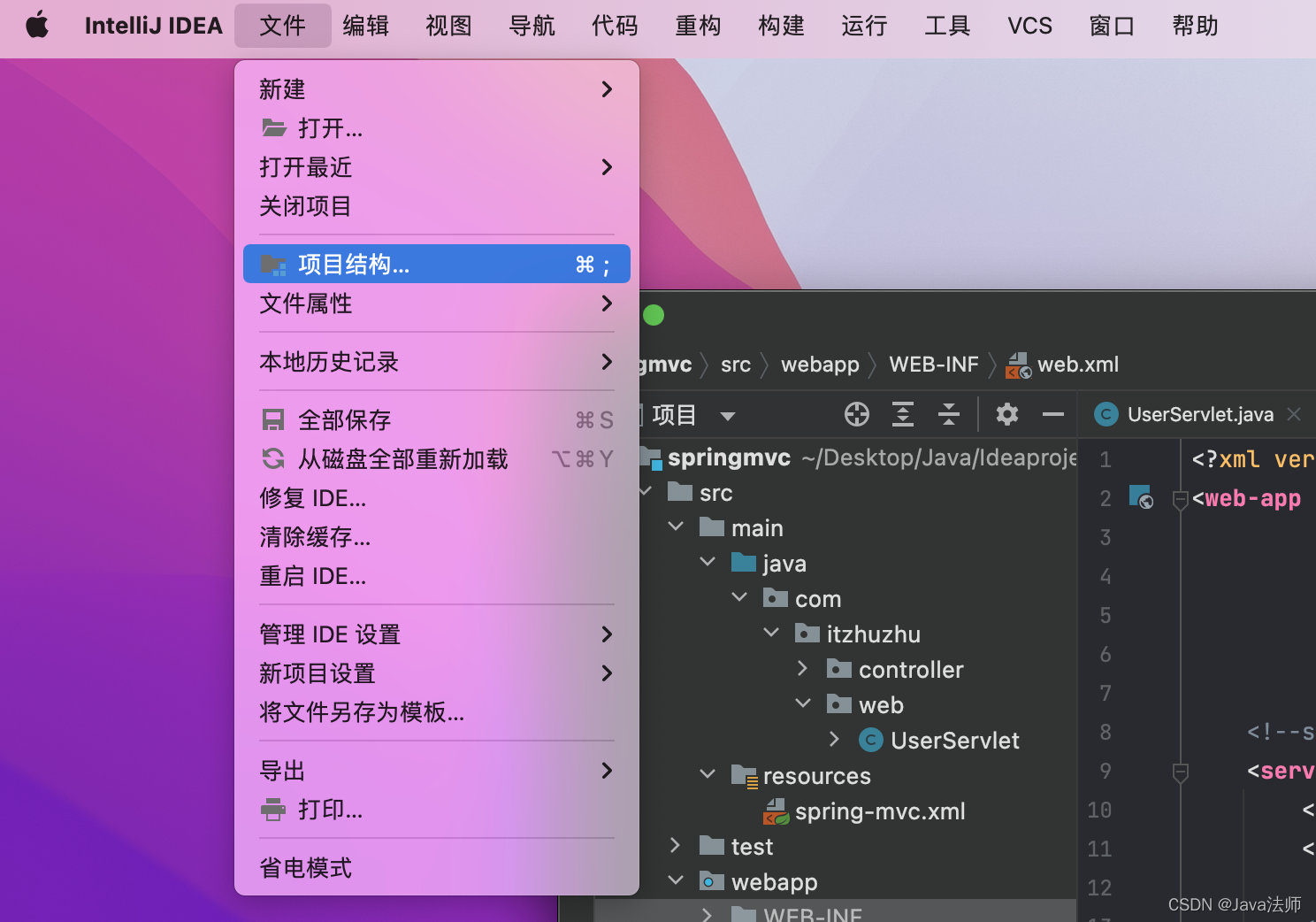Open the VCS menu
The height and width of the screenshot is (922, 1316).
pyautogui.click(x=1030, y=26)
